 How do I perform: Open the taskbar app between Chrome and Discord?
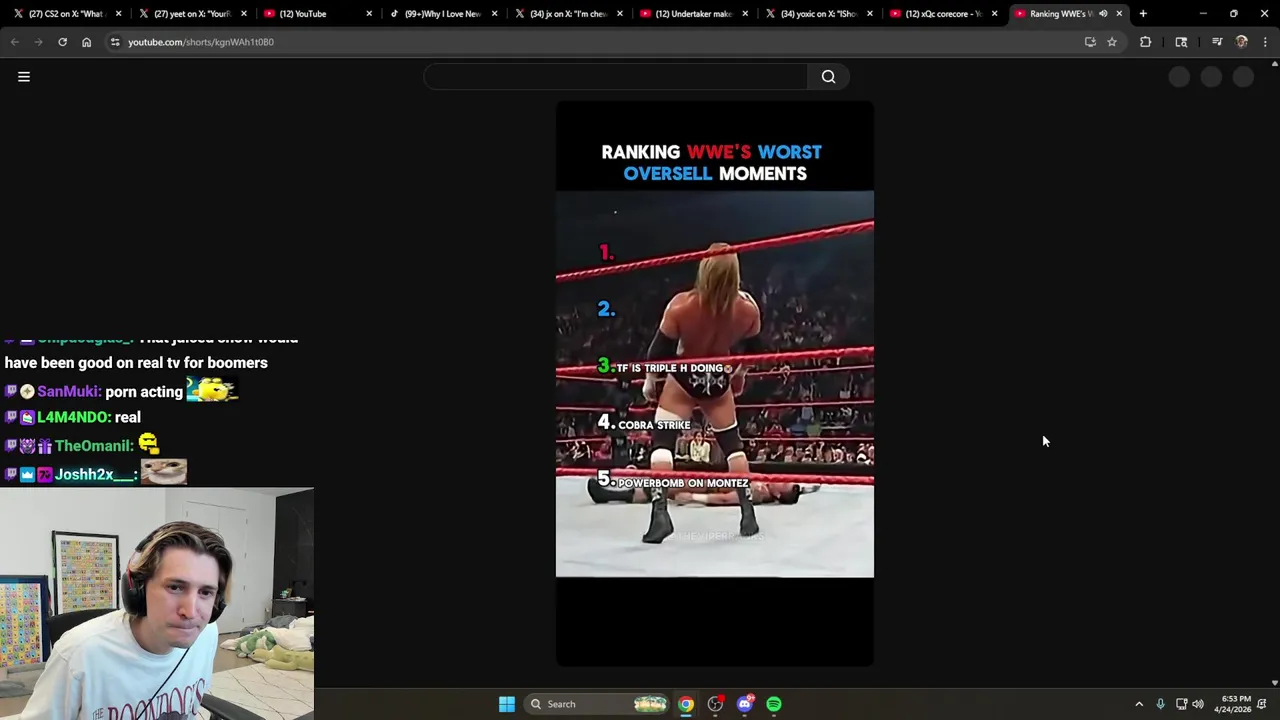click(x=715, y=704)
